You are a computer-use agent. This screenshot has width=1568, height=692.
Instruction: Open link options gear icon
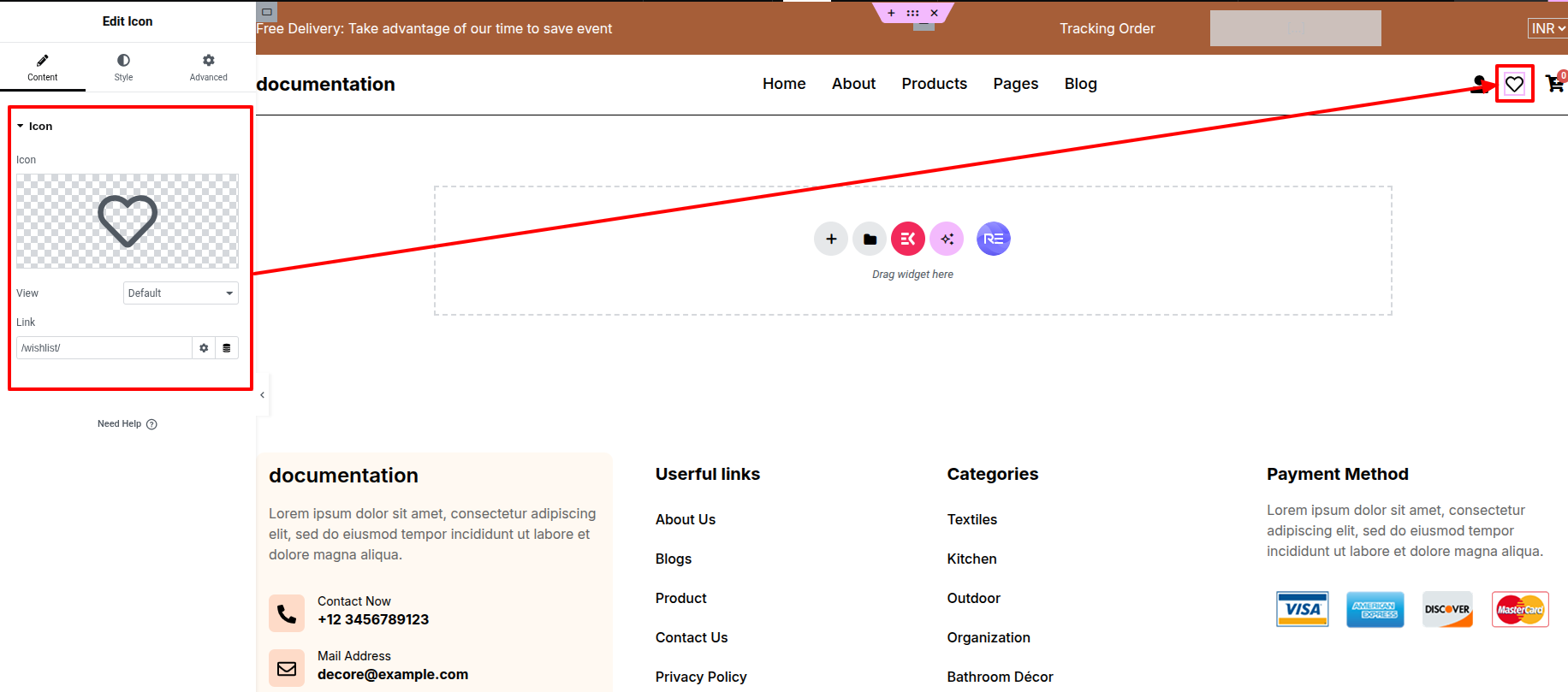(x=204, y=348)
